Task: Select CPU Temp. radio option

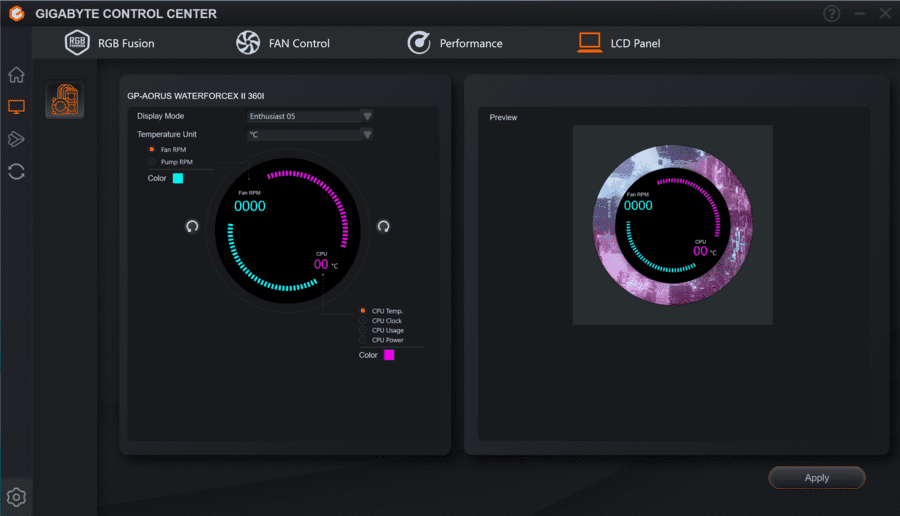Action: [363, 311]
